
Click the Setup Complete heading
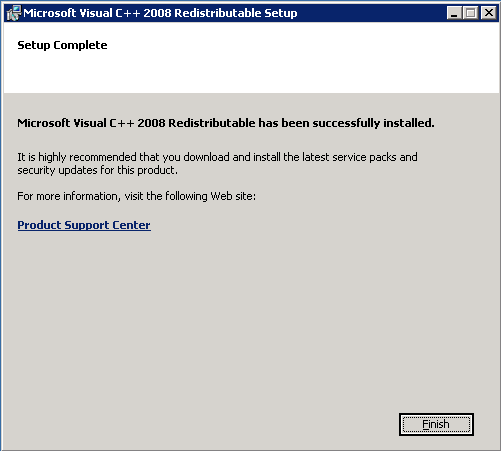pos(62,45)
